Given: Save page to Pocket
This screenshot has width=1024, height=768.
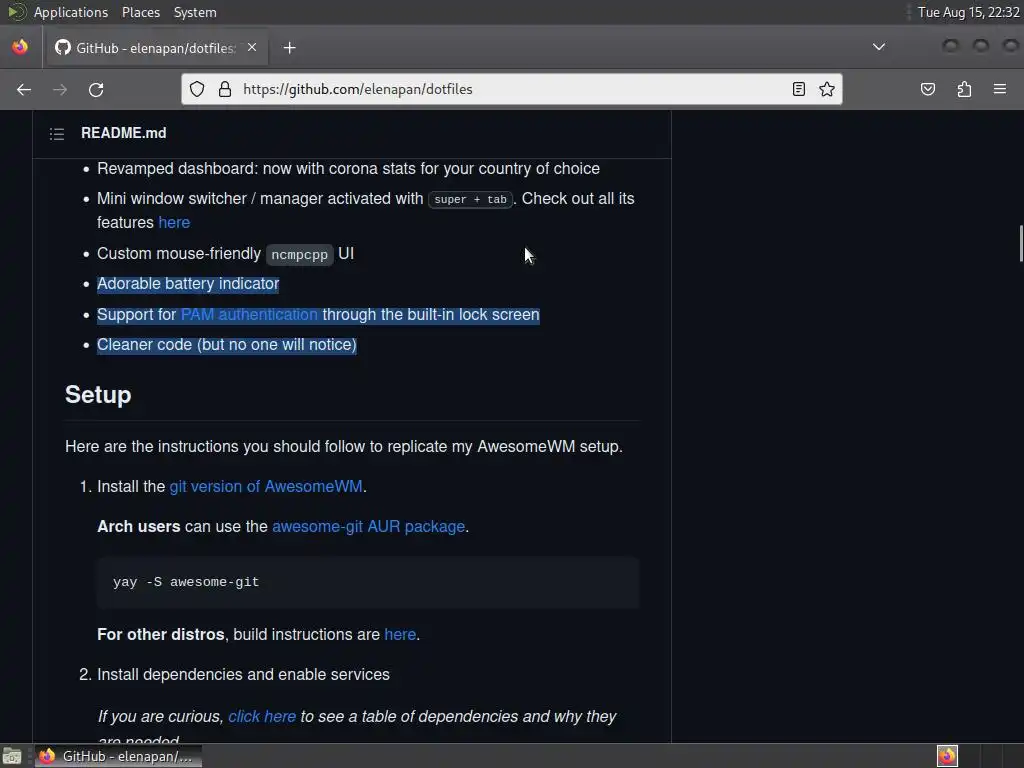Looking at the screenshot, I should click(927, 89).
